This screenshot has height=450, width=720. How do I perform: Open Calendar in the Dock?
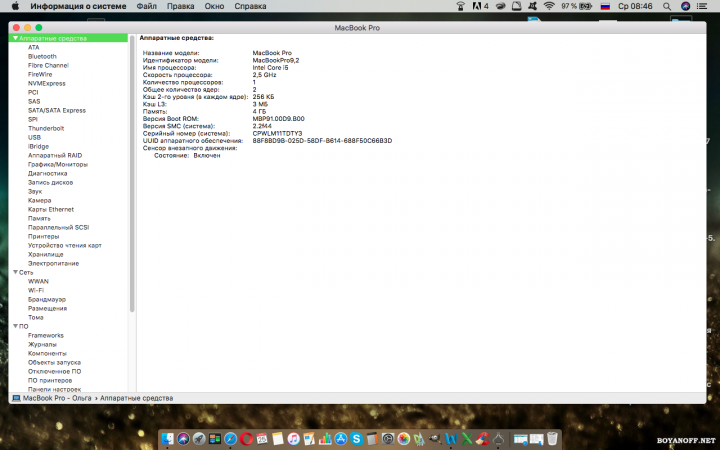pos(262,439)
